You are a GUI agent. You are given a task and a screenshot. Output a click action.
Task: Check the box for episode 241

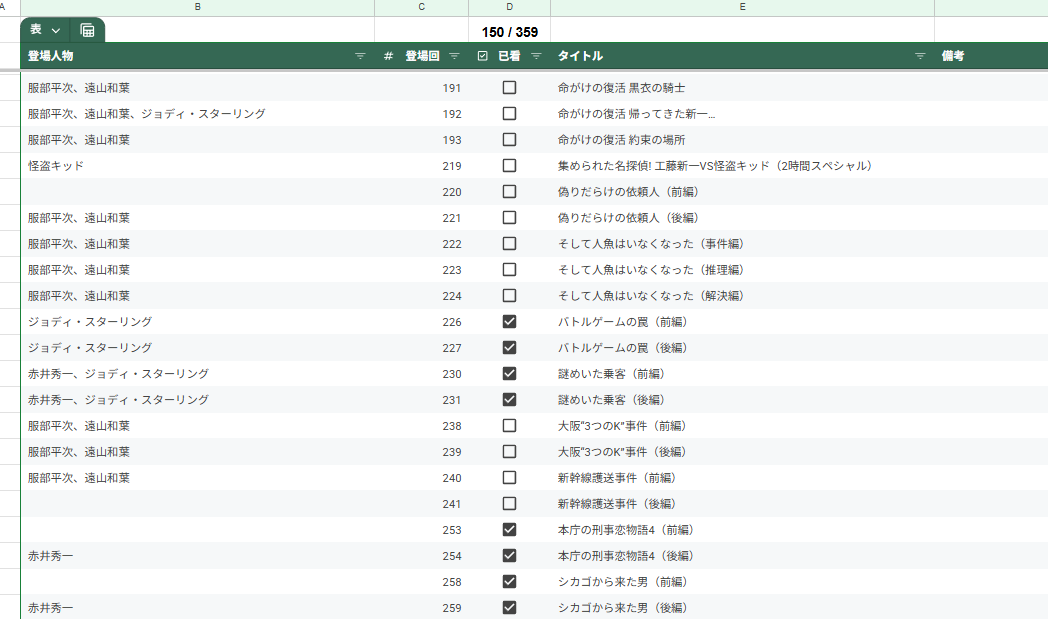(x=509, y=504)
